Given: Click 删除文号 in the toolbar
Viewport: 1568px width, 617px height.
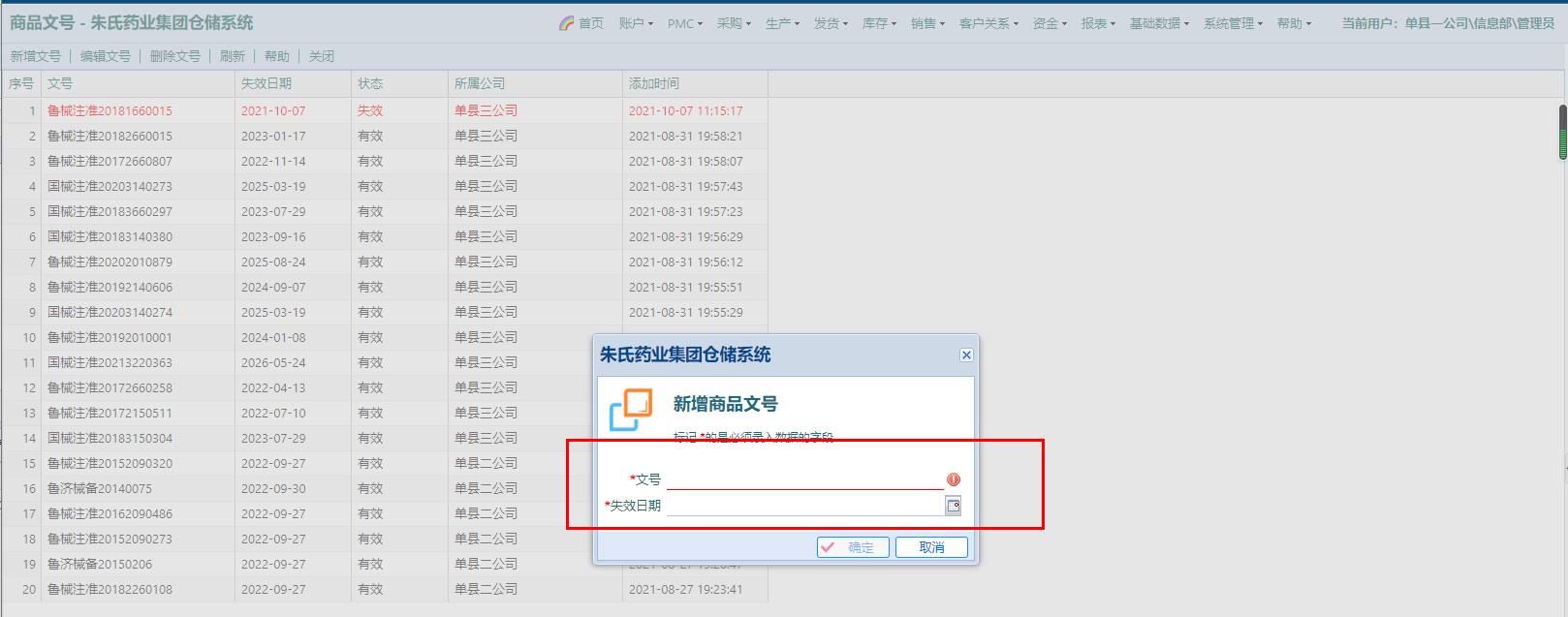Looking at the screenshot, I should [x=175, y=56].
